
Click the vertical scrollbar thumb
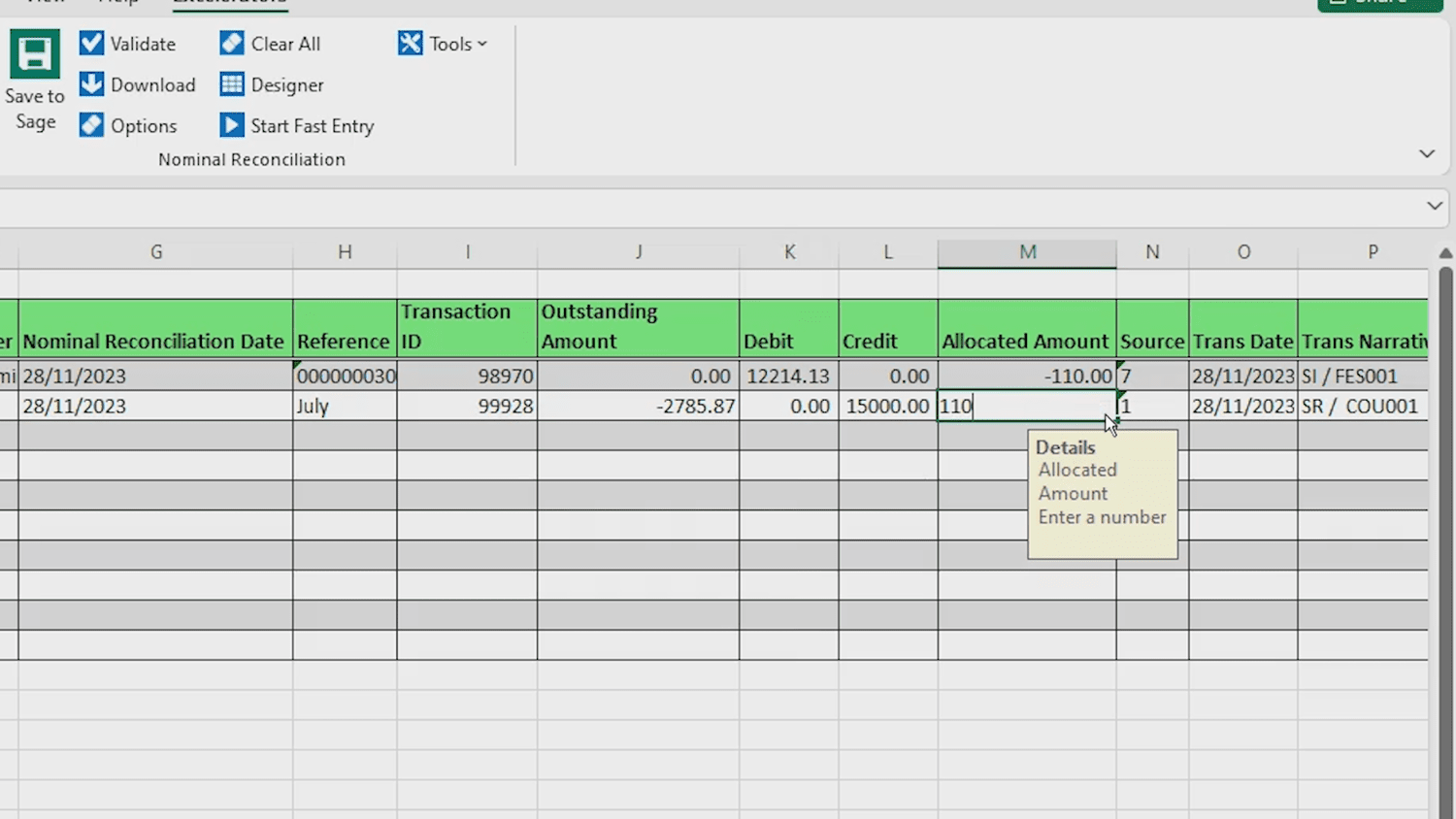click(1445, 543)
